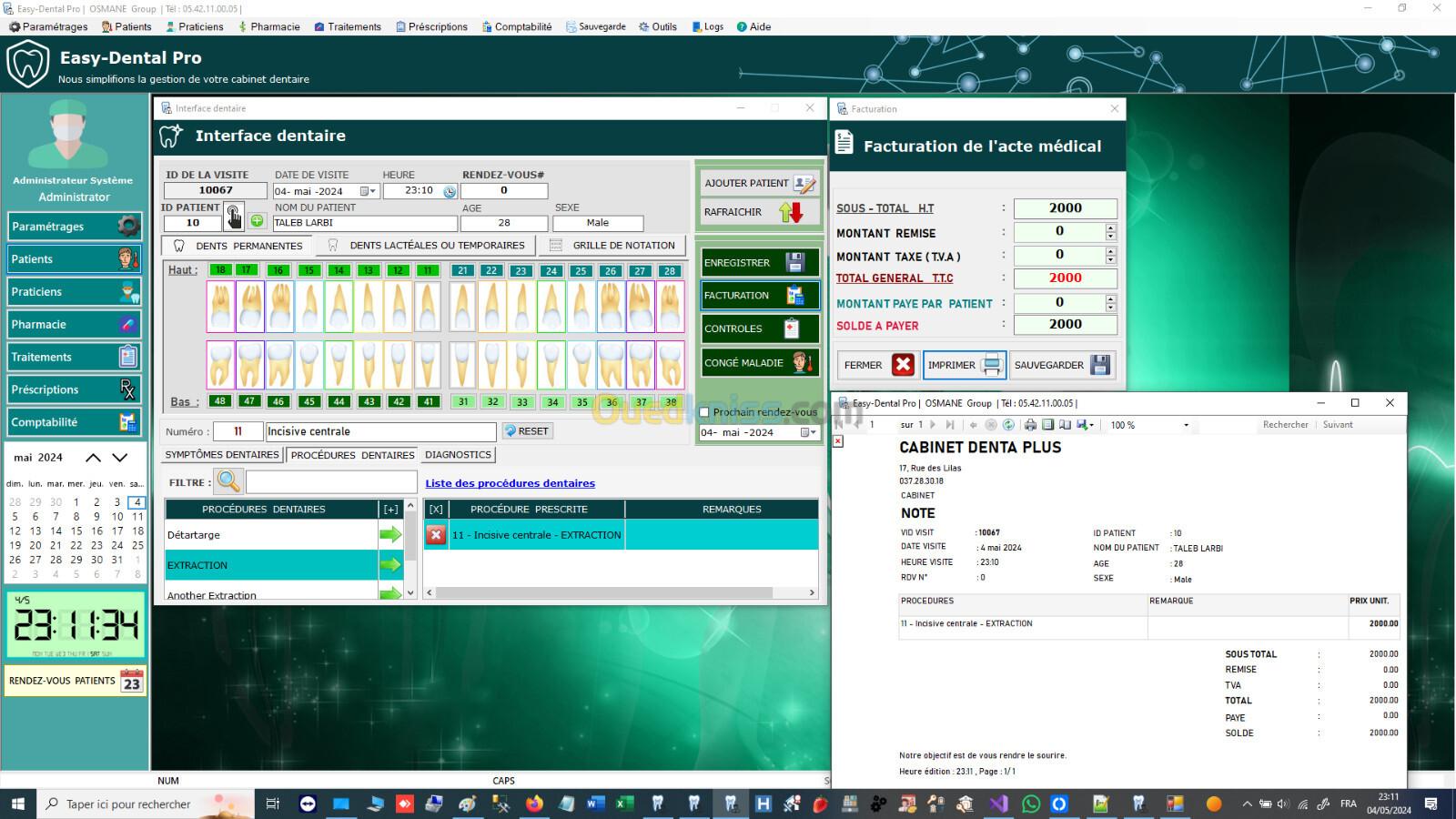Click the patient search hand icon
Viewport: 1456px width, 819px height.
pos(234,217)
